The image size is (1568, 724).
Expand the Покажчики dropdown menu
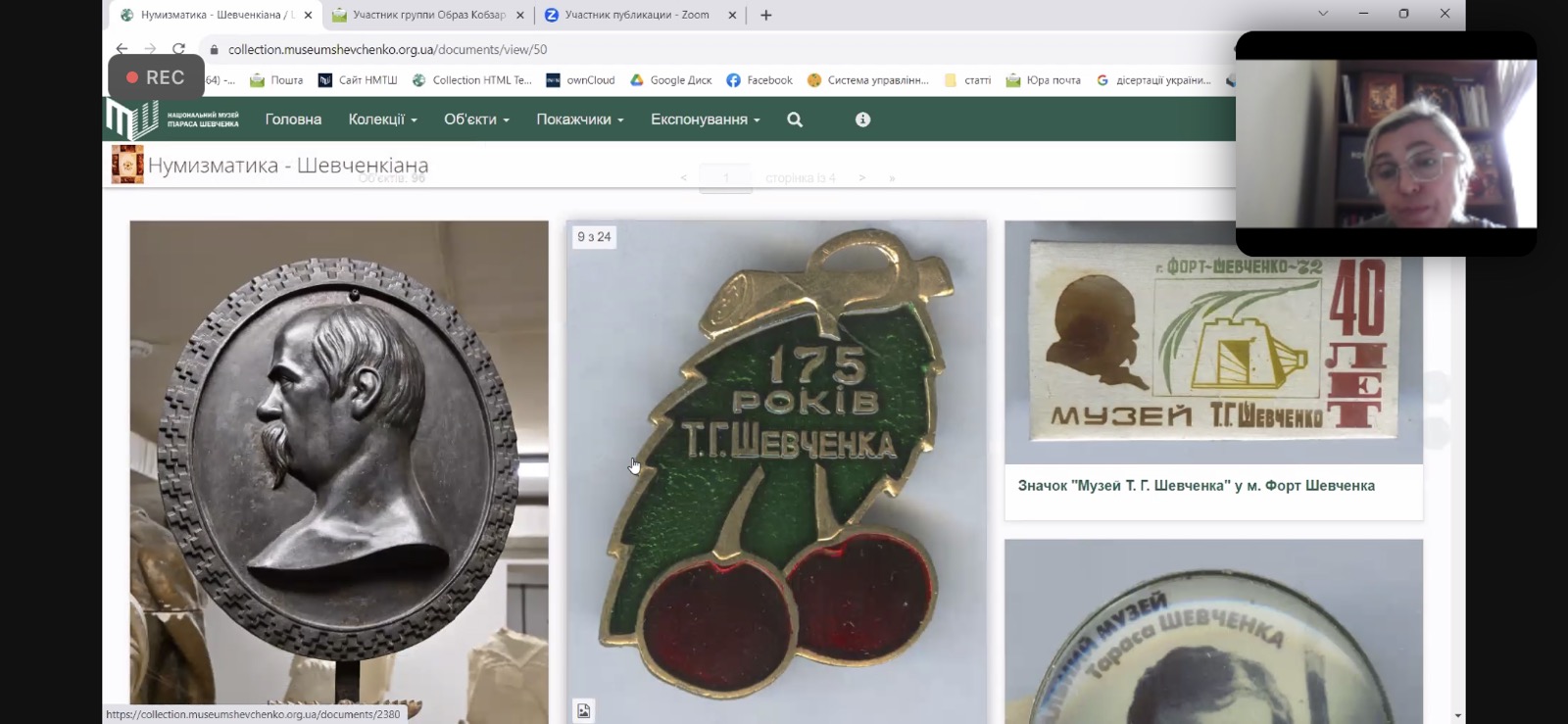click(579, 120)
